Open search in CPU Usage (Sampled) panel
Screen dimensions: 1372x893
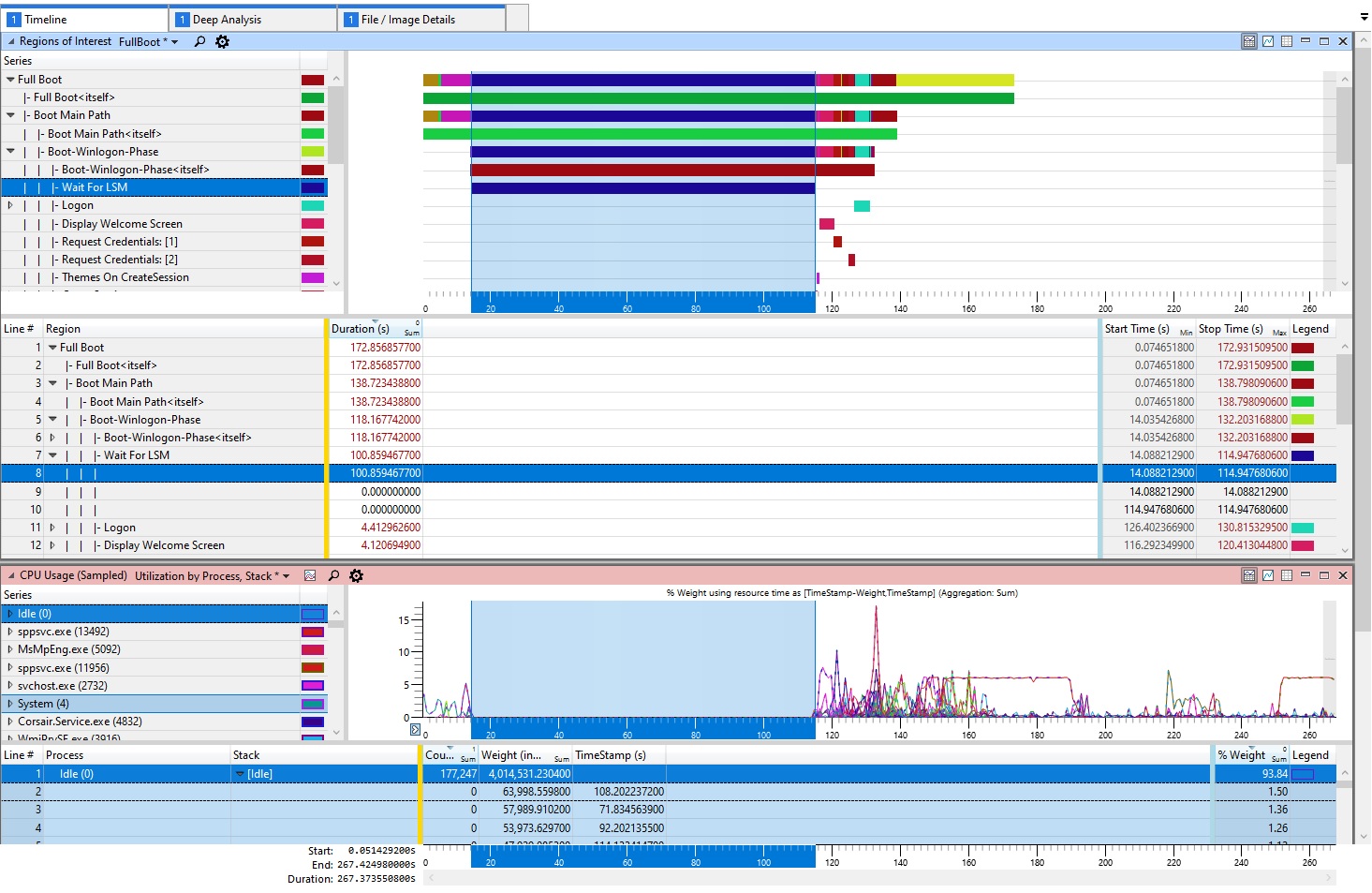coord(333,575)
